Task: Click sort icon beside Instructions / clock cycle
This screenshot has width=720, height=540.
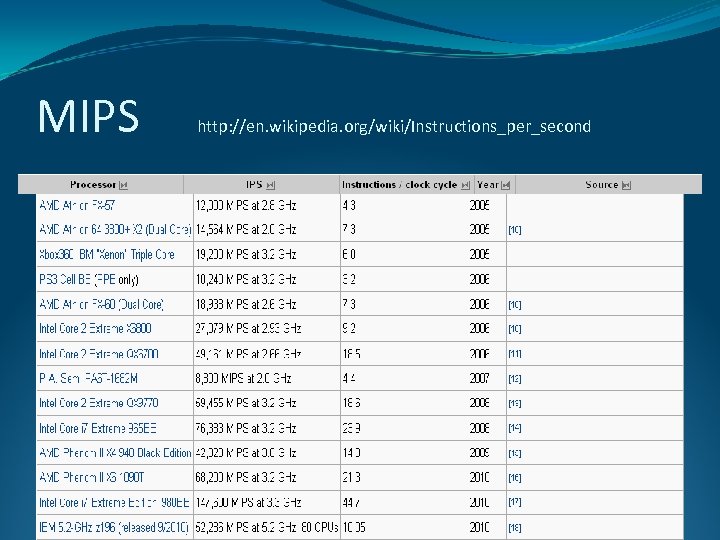Action: pyautogui.click(x=465, y=185)
